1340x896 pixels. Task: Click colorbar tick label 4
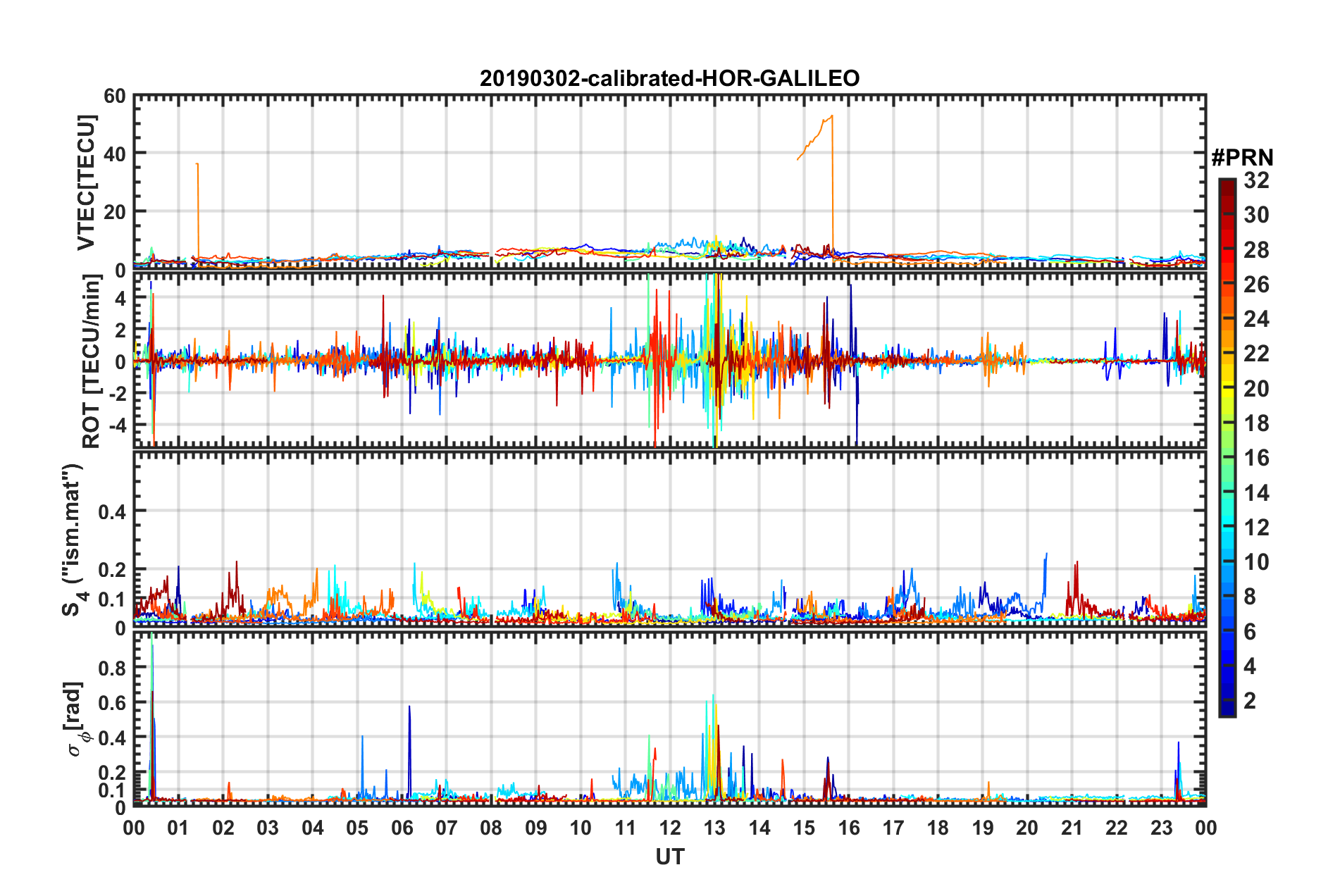[1250, 666]
